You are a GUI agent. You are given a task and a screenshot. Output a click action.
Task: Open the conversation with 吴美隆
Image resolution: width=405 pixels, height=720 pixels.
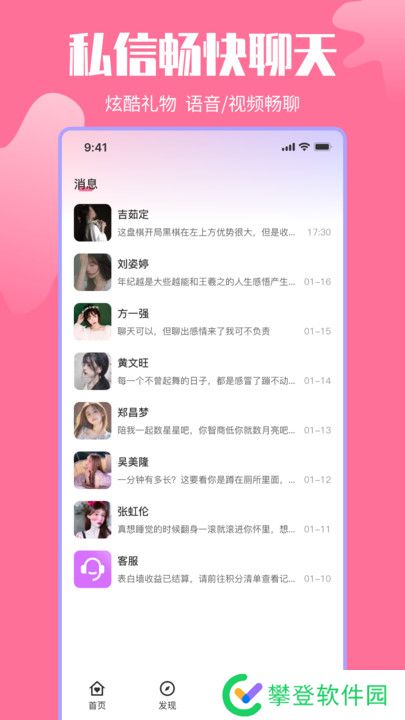(x=202, y=470)
